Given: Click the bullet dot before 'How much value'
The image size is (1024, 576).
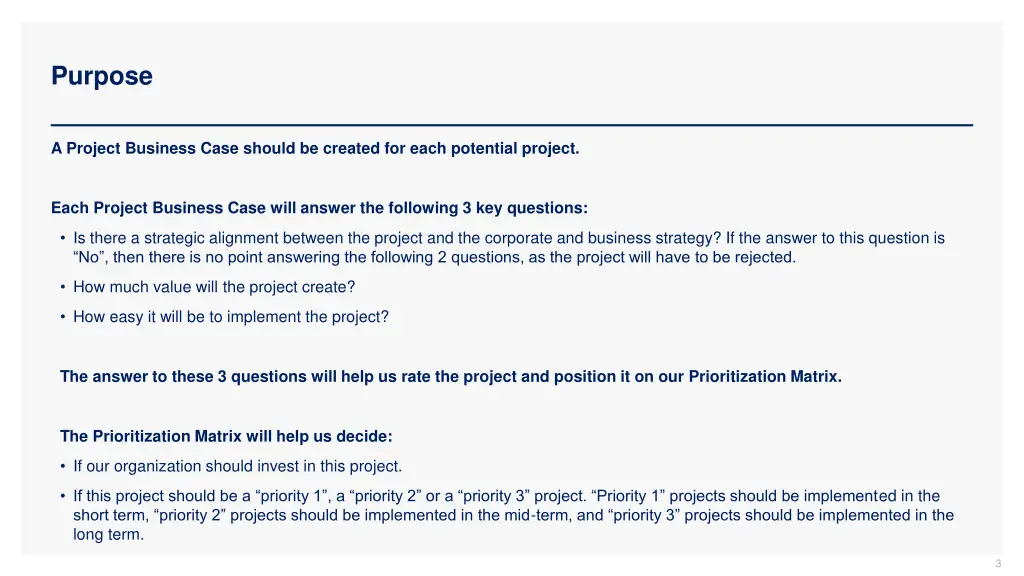Looking at the screenshot, I should tap(63, 287).
